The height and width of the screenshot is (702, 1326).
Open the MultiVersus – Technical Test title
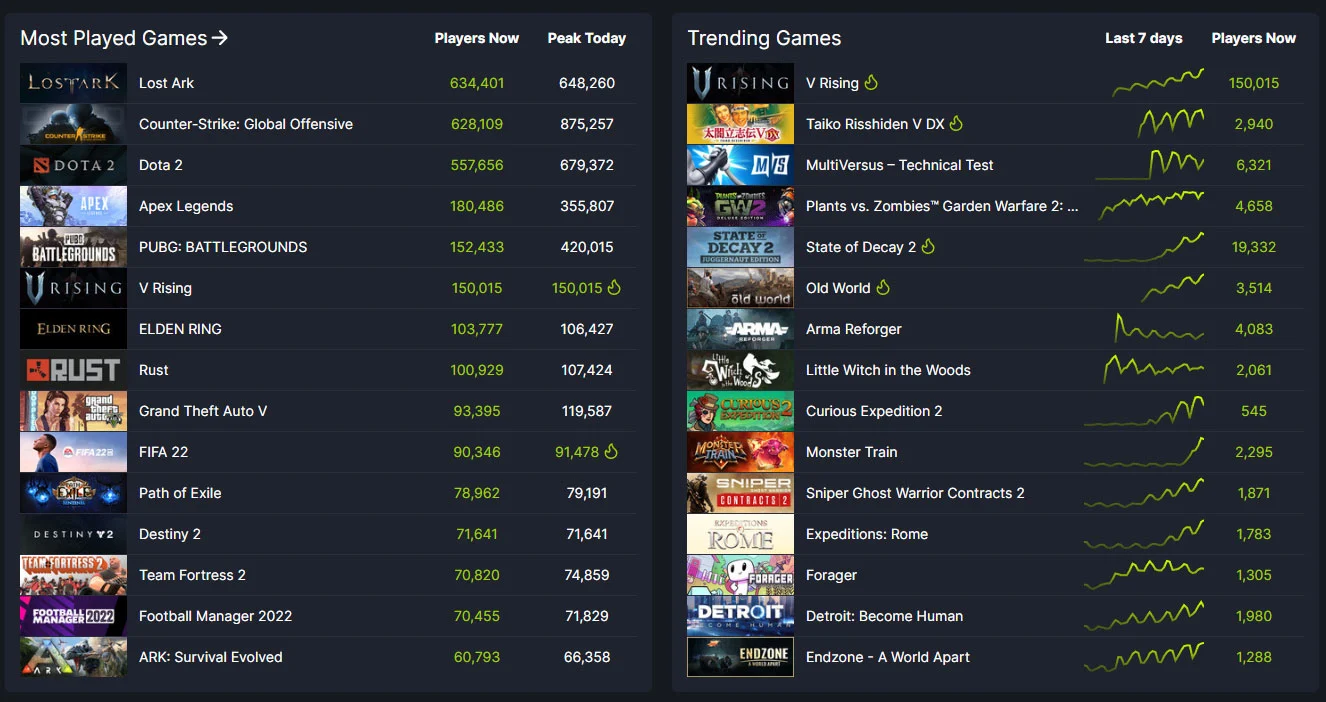900,165
